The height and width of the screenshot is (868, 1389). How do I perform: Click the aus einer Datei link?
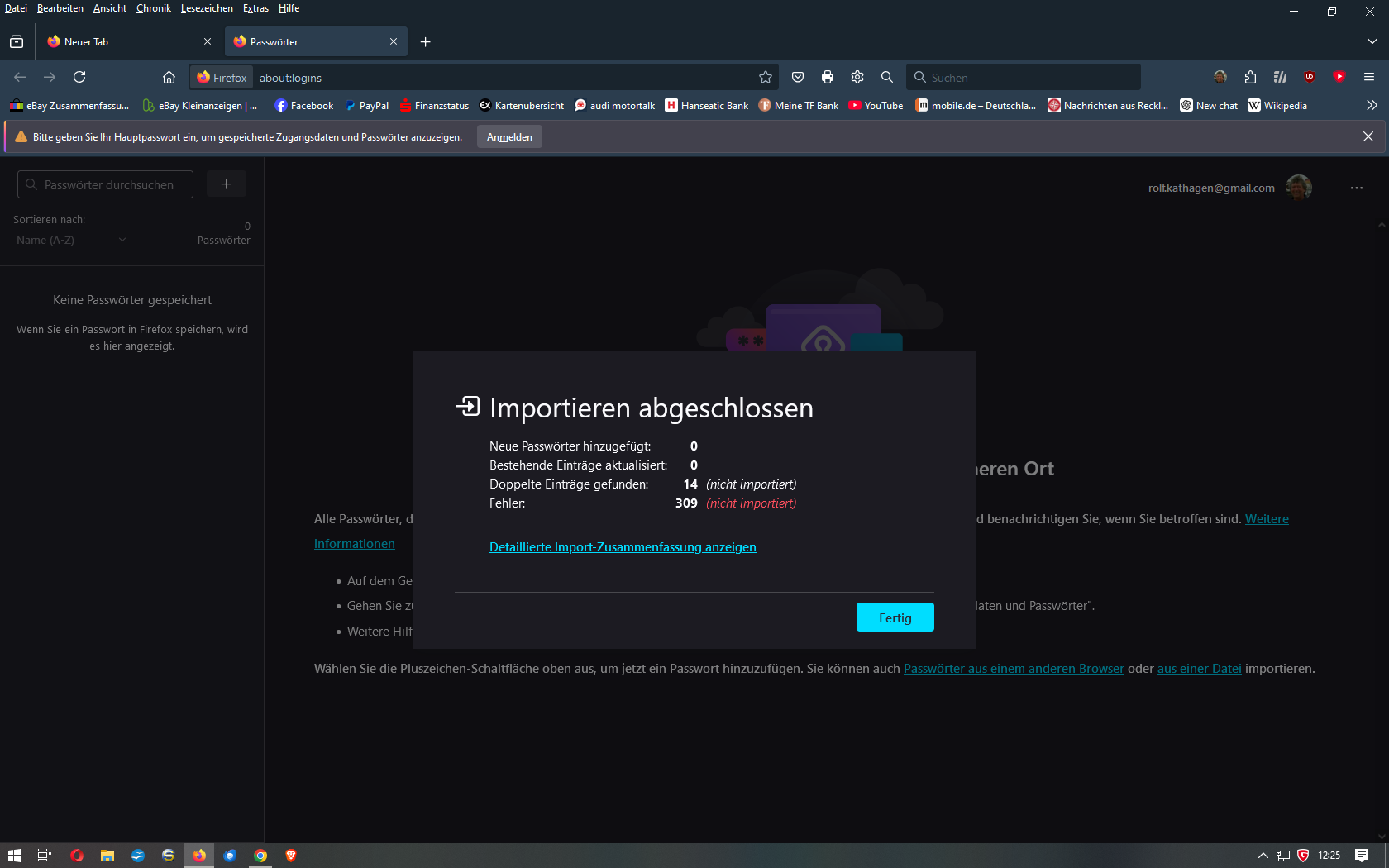pyautogui.click(x=1200, y=668)
